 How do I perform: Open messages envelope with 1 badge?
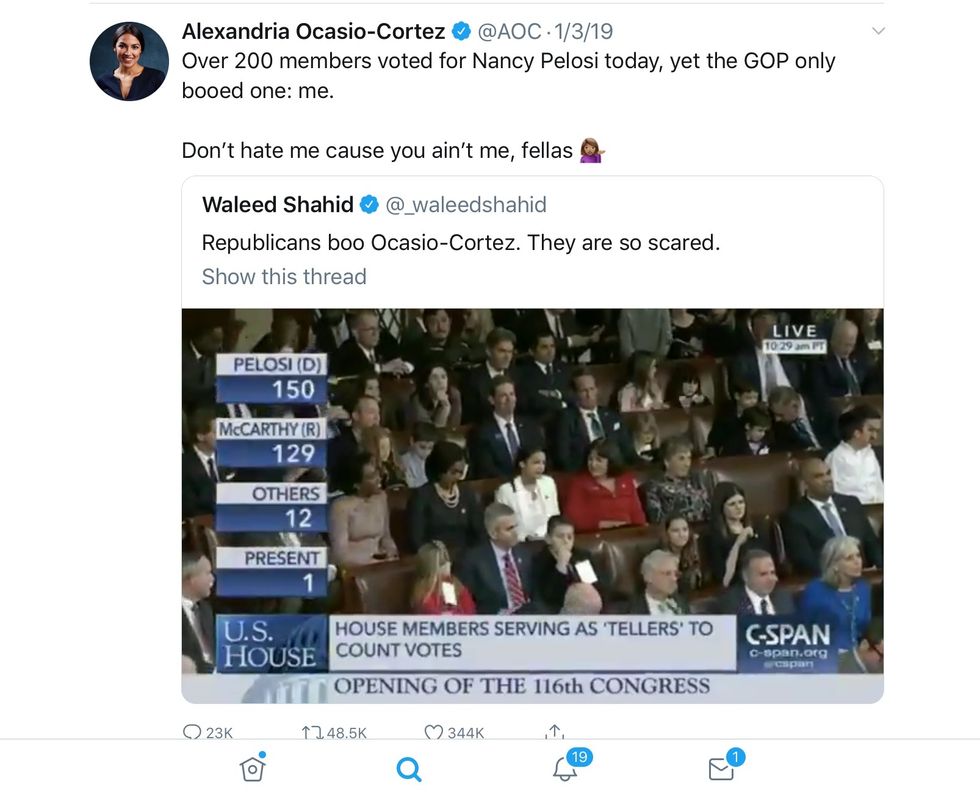click(x=721, y=768)
